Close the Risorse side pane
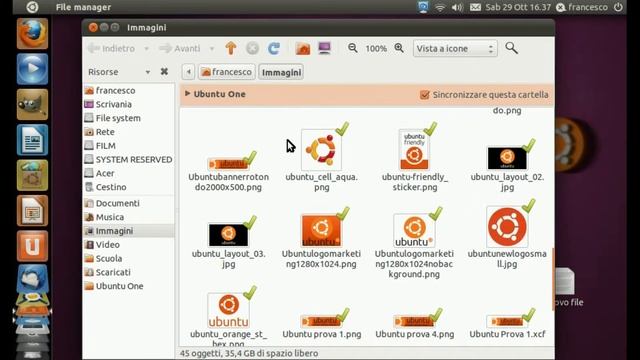 pos(164,71)
